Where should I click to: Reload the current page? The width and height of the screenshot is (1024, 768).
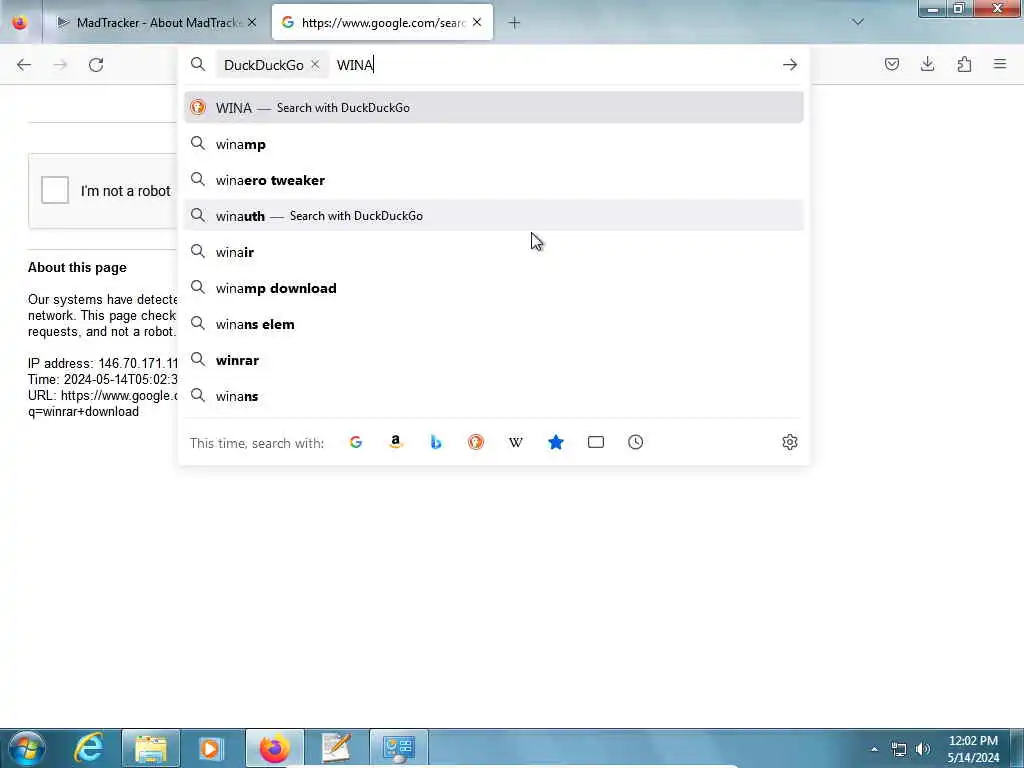click(x=96, y=65)
